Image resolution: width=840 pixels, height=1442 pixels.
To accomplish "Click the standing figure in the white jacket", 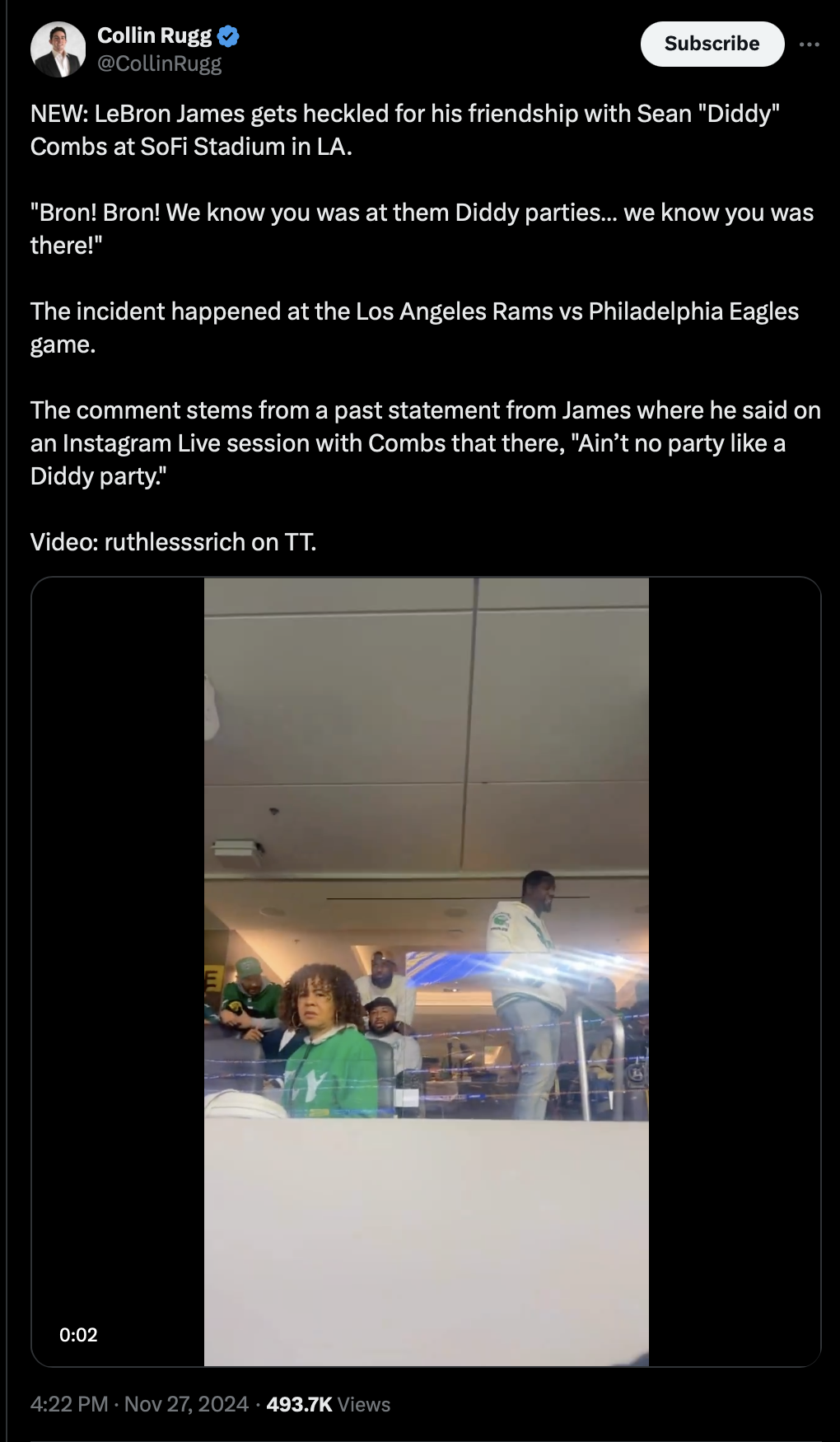I will pyautogui.click(x=527, y=989).
